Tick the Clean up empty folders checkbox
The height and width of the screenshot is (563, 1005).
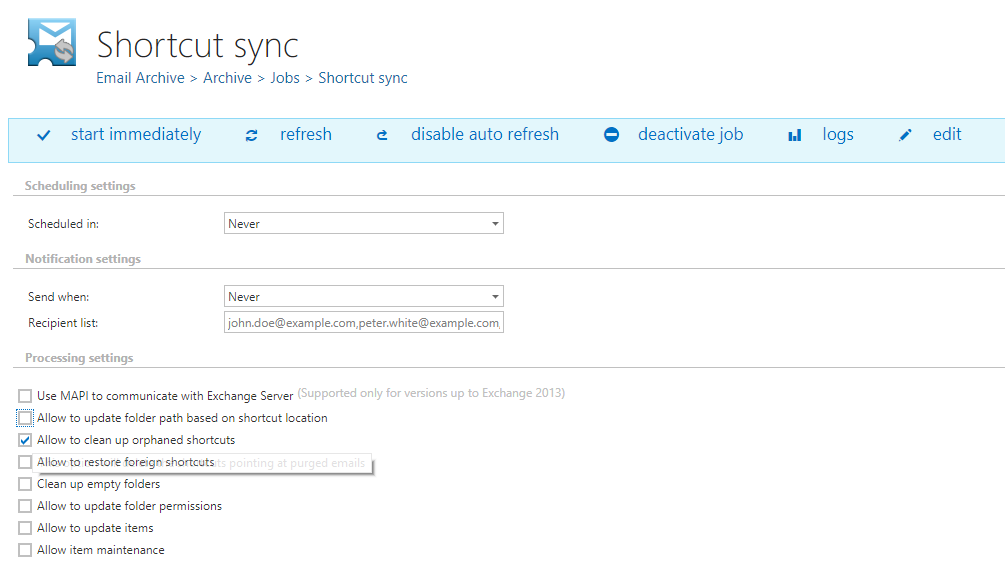25,484
